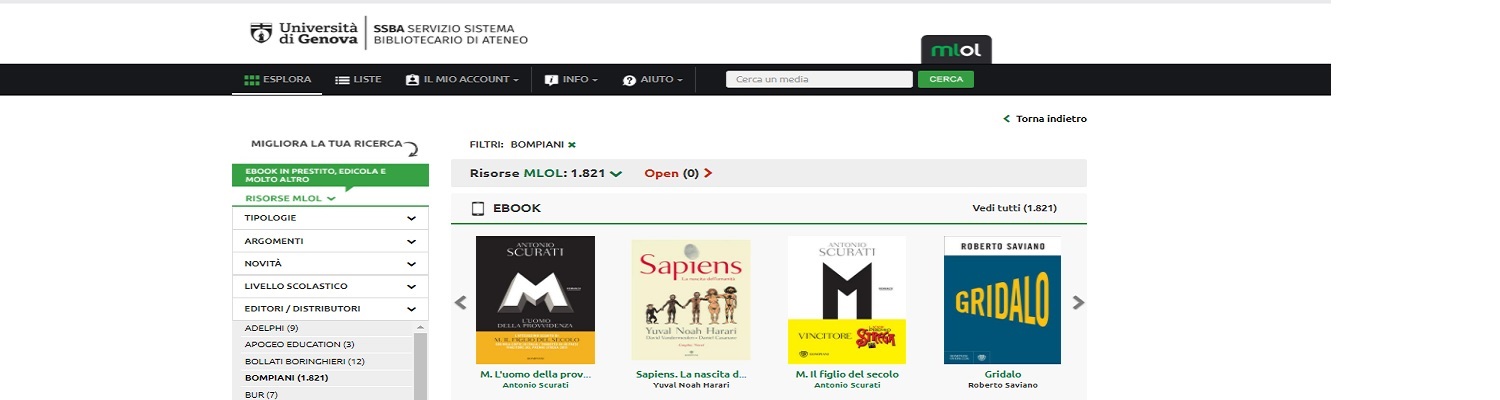Select publisher Adelphi (9)
Image resolution: width=1500 pixels, height=400 pixels.
271,328
